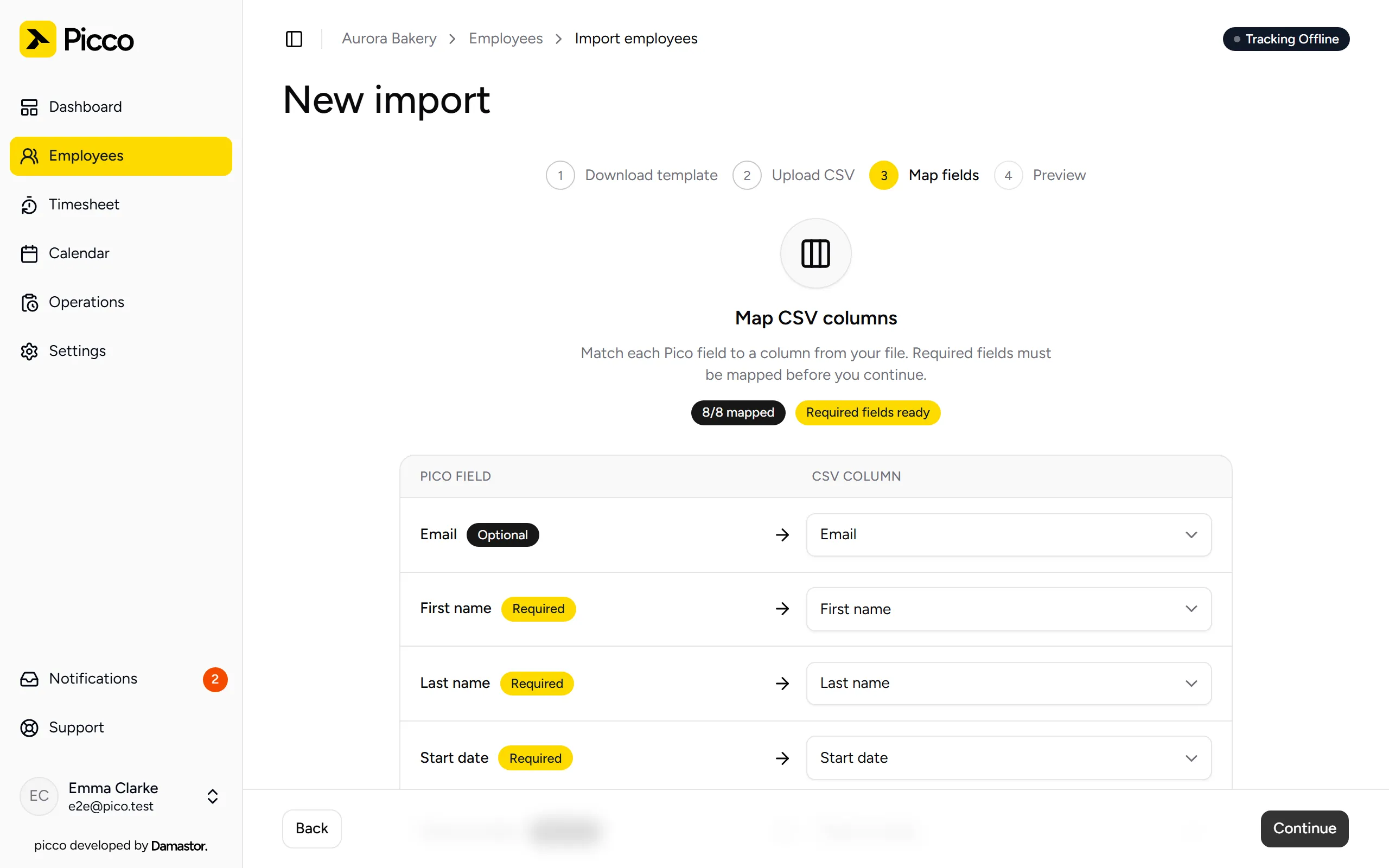Select step 3 Map fields

924,175
